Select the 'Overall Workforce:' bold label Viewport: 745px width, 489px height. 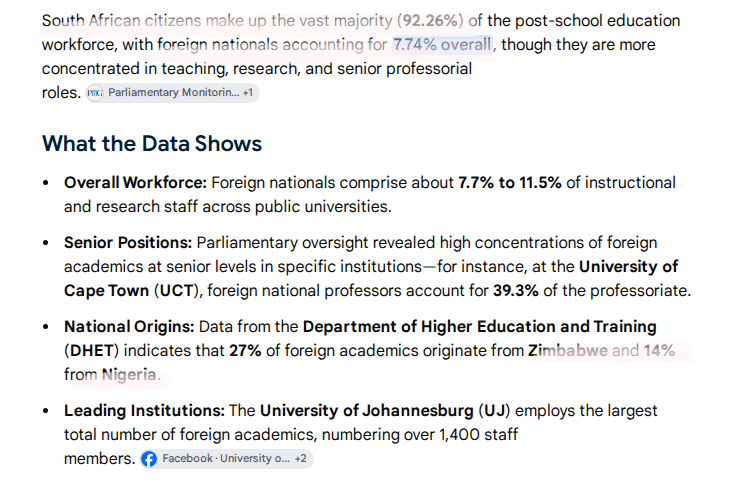[135, 183]
